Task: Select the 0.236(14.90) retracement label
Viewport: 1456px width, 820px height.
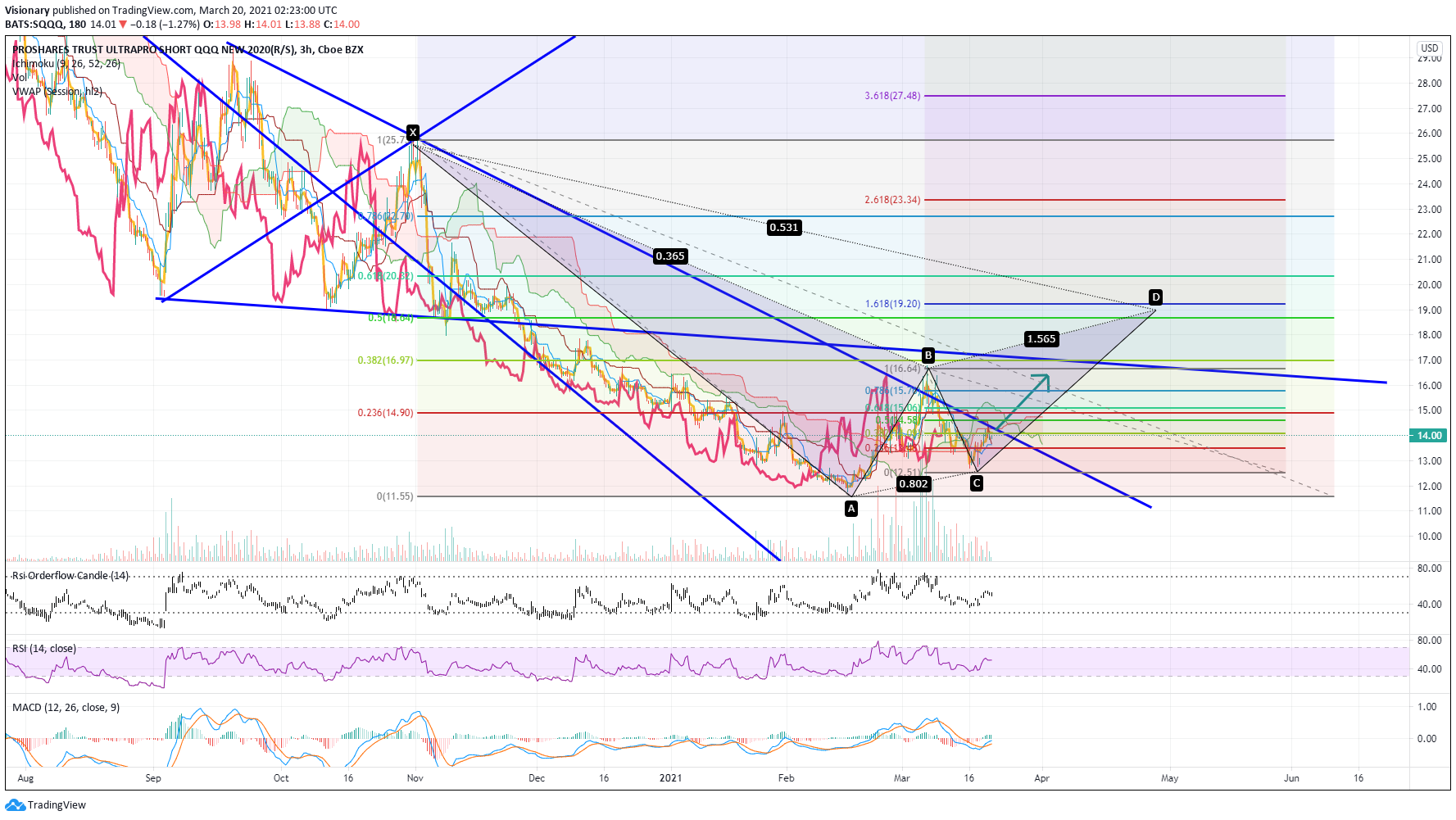Action: click(385, 413)
